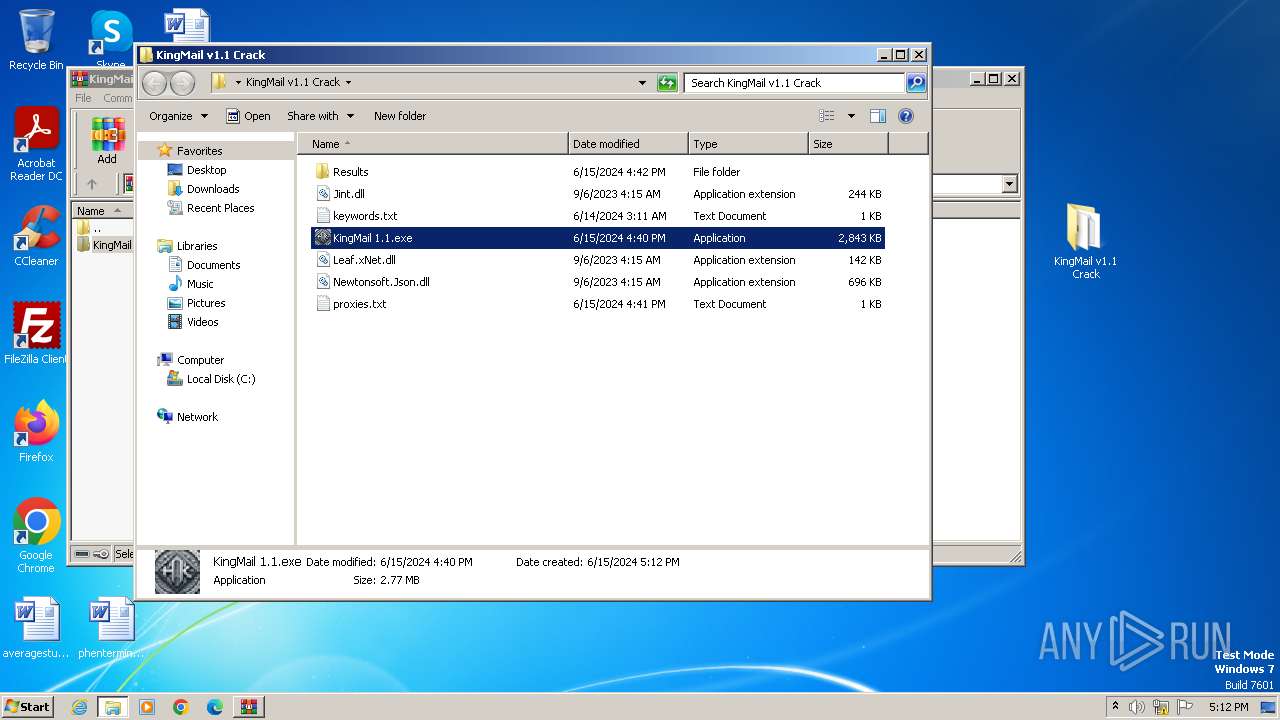This screenshot has width=1280, height=720.
Task: Select the proxies.txt file icon
Action: tap(322, 304)
